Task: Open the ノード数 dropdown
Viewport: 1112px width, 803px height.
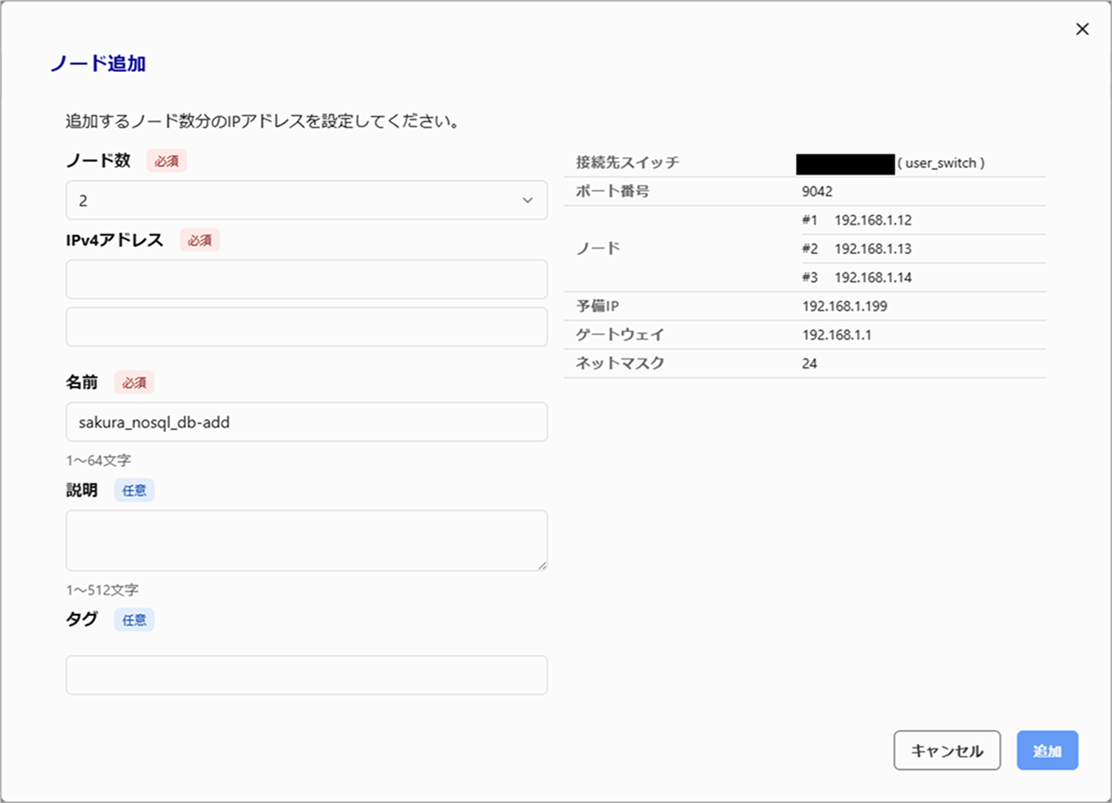Action: click(305, 200)
